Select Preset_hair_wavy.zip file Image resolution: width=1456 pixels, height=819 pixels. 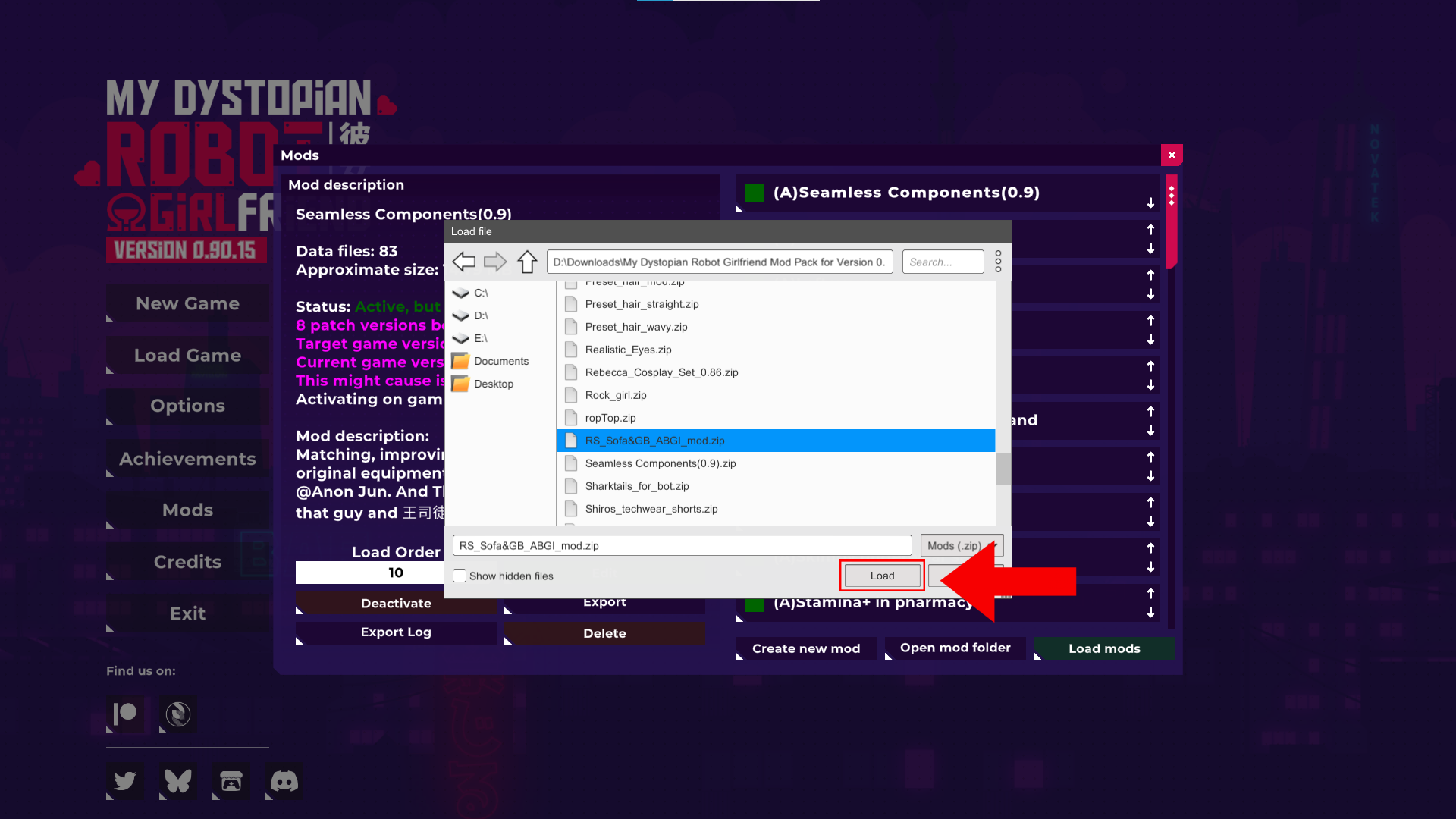[776, 327]
